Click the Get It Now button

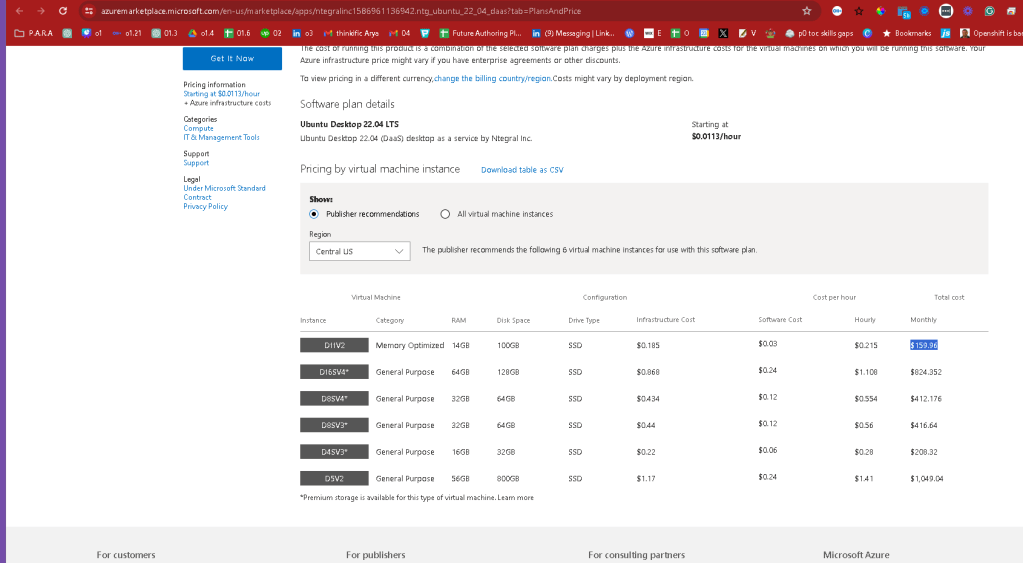click(x=232, y=59)
